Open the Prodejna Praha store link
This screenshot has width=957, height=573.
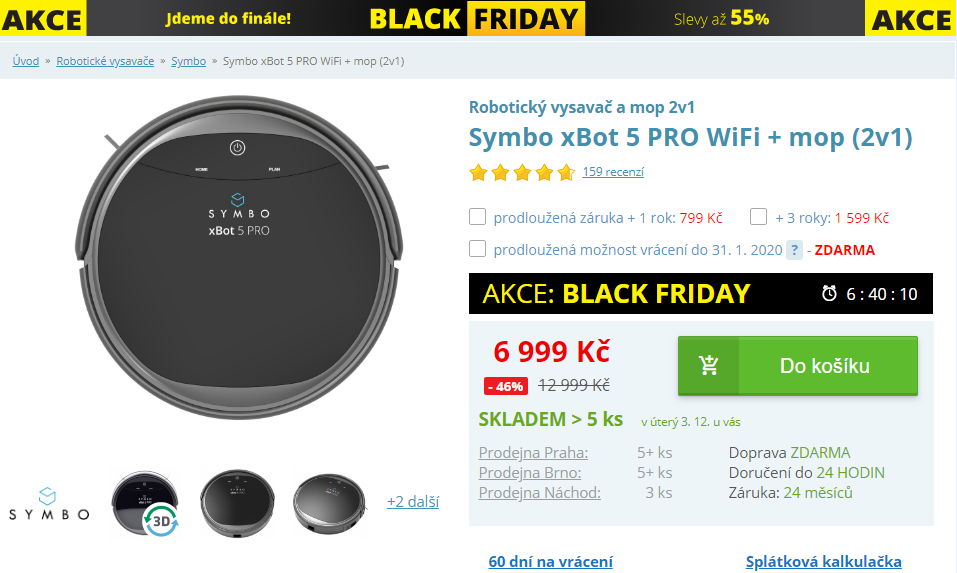pyautogui.click(x=533, y=453)
